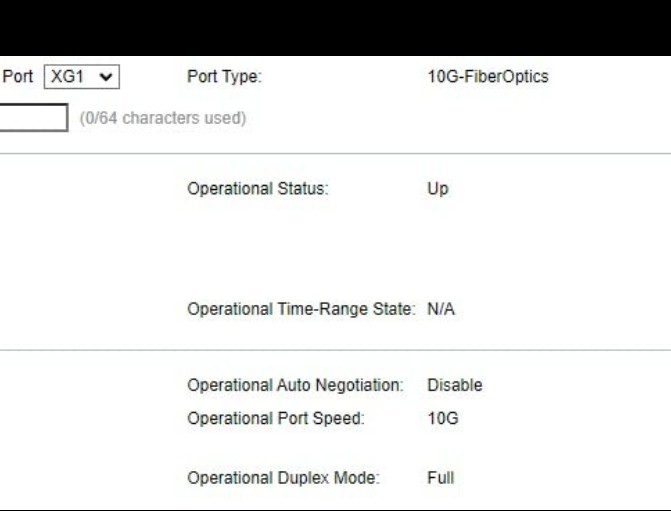
Task: Select the "N/A" time-range state value
Action: click(441, 309)
